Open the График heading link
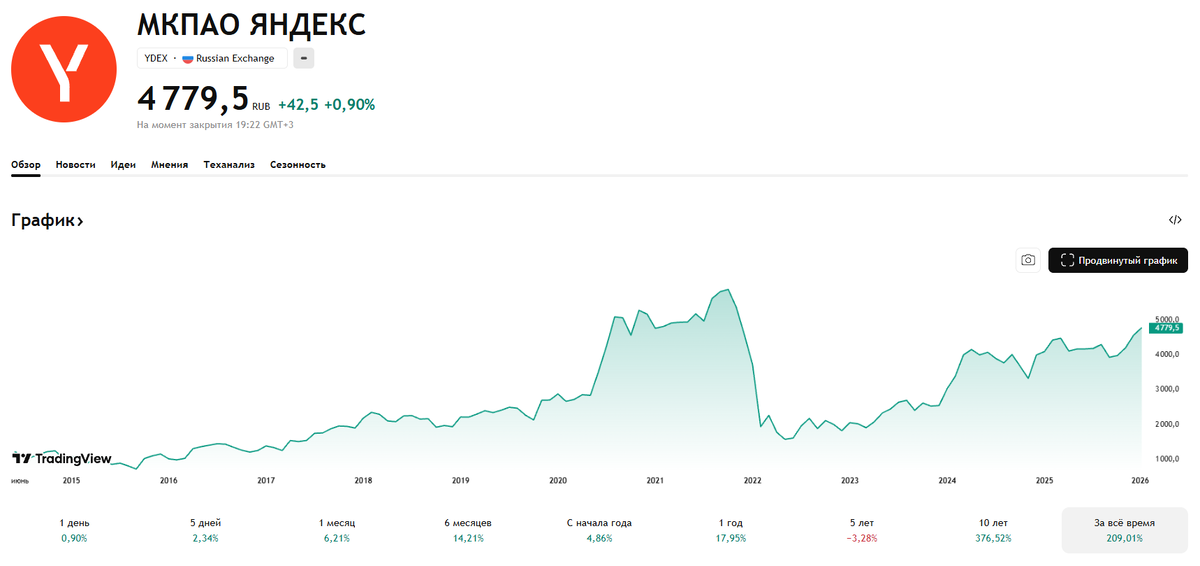Image resolution: width=1200 pixels, height=566 pixels. tap(47, 220)
